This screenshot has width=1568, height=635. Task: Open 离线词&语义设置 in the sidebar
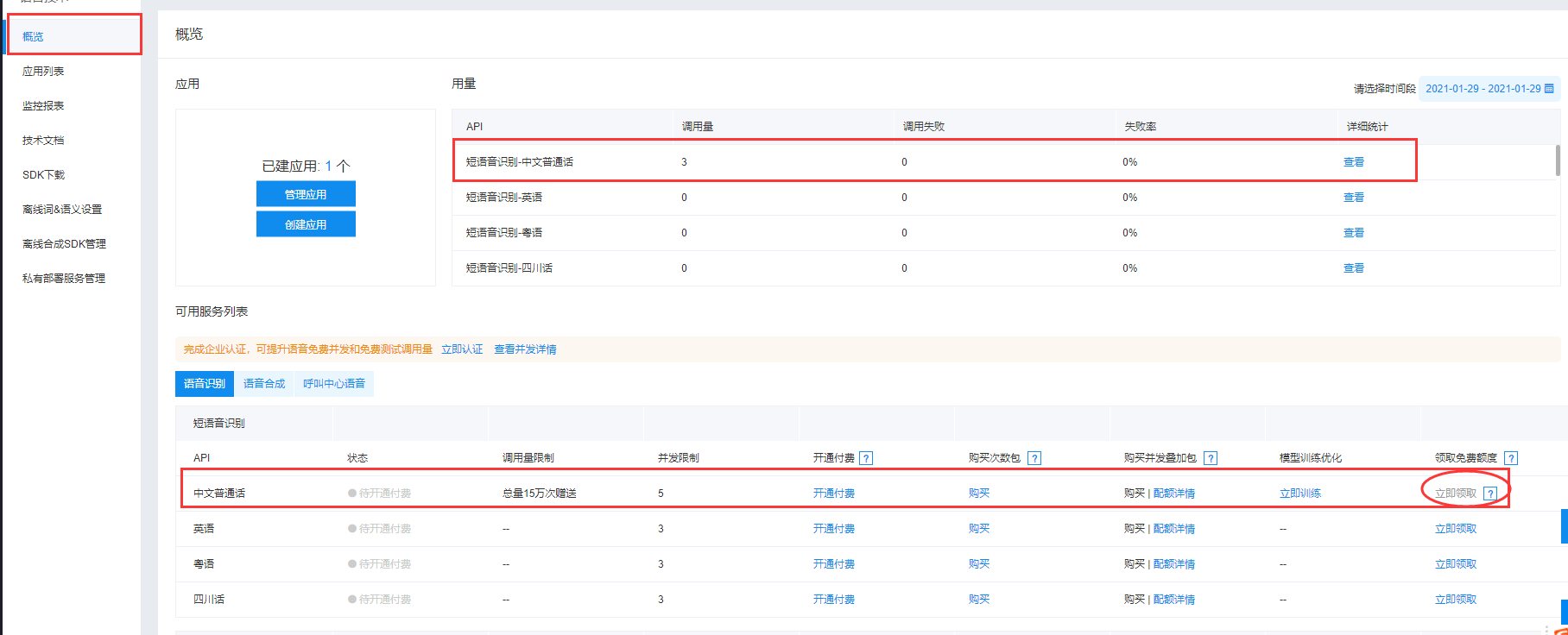[62, 209]
